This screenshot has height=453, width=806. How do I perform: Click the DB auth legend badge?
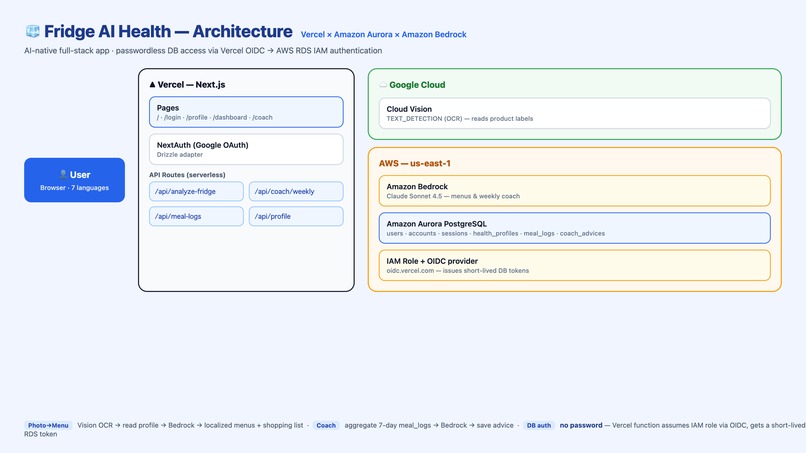tap(539, 425)
